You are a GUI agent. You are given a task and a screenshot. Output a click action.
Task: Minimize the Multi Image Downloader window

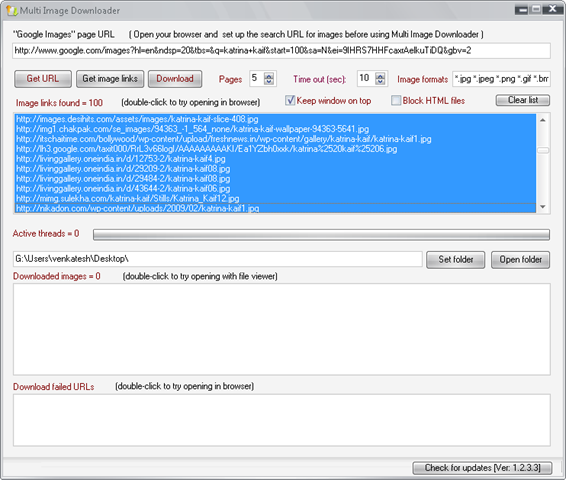coord(522,10)
